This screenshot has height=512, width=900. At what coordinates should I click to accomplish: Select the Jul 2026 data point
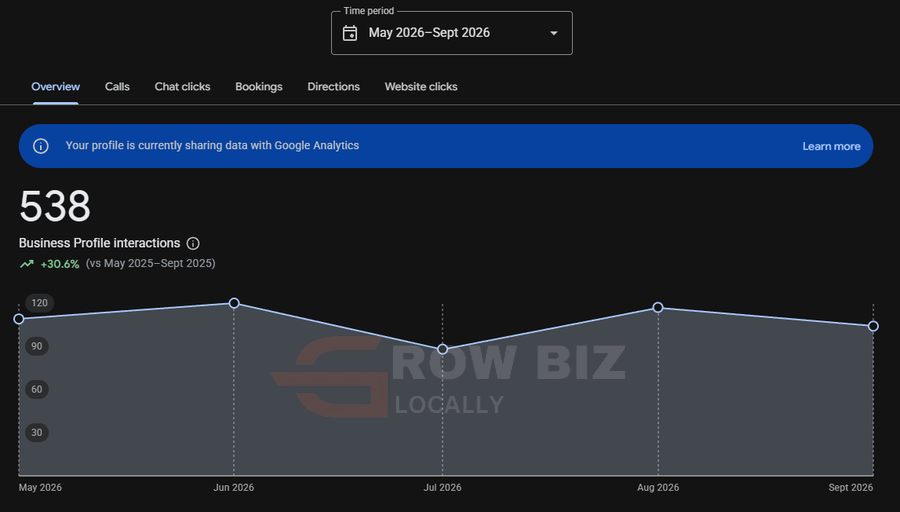(x=443, y=349)
